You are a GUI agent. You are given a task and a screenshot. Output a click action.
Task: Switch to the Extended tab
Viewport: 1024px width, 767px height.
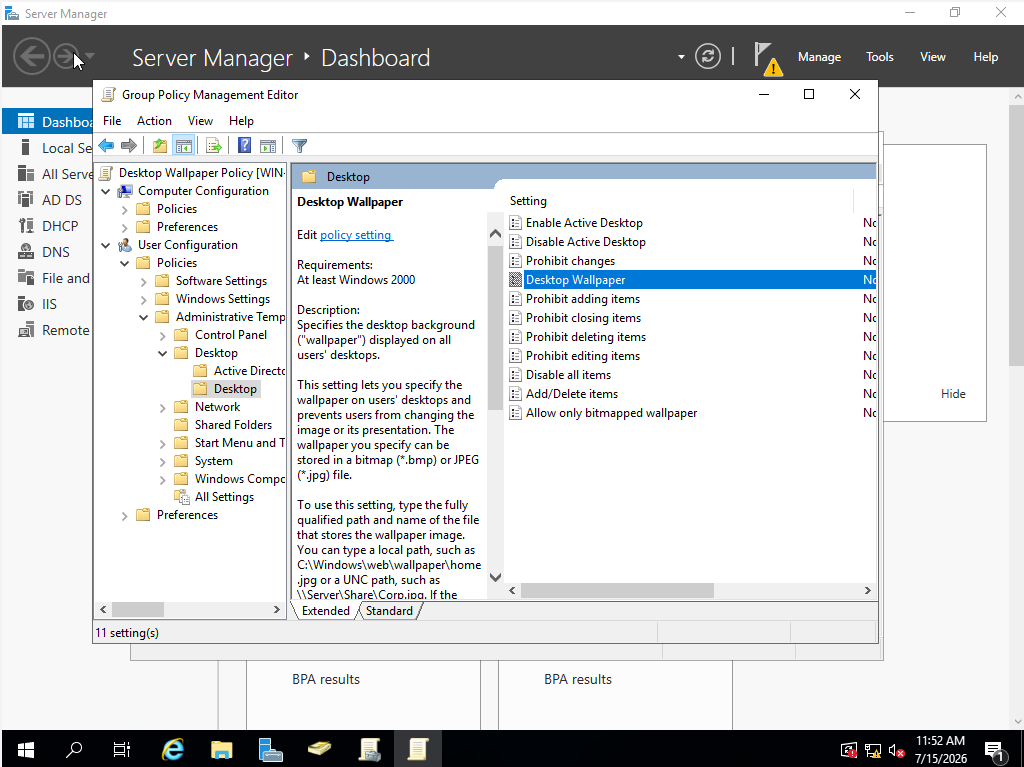325,611
